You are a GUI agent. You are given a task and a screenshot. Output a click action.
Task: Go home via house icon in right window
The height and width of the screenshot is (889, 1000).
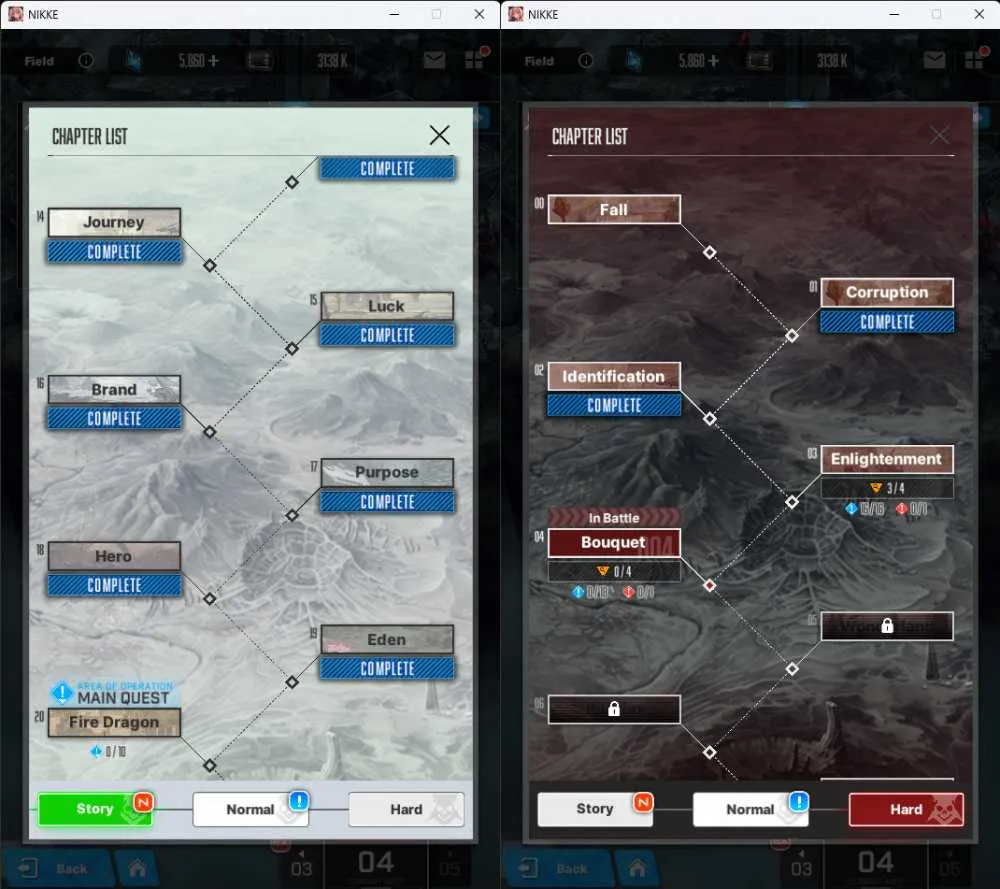pyautogui.click(x=637, y=868)
